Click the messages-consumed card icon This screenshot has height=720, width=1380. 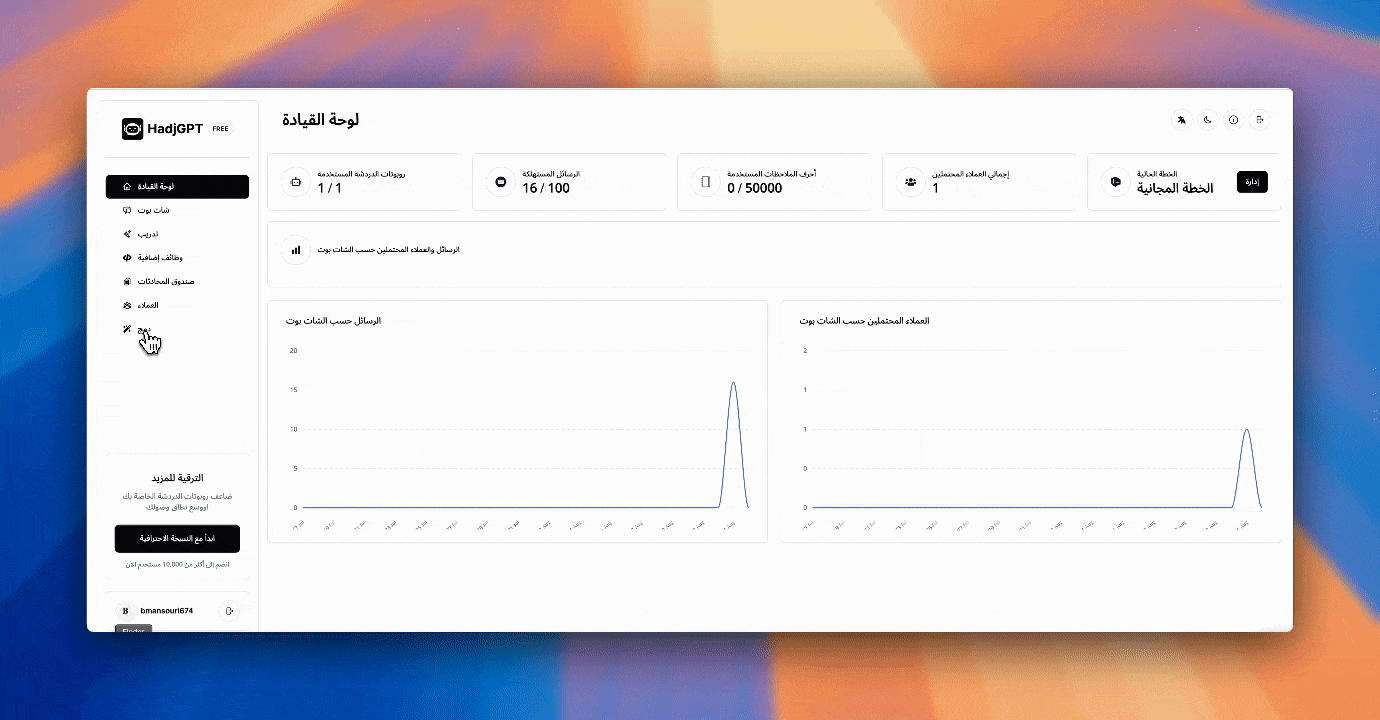[x=500, y=182]
